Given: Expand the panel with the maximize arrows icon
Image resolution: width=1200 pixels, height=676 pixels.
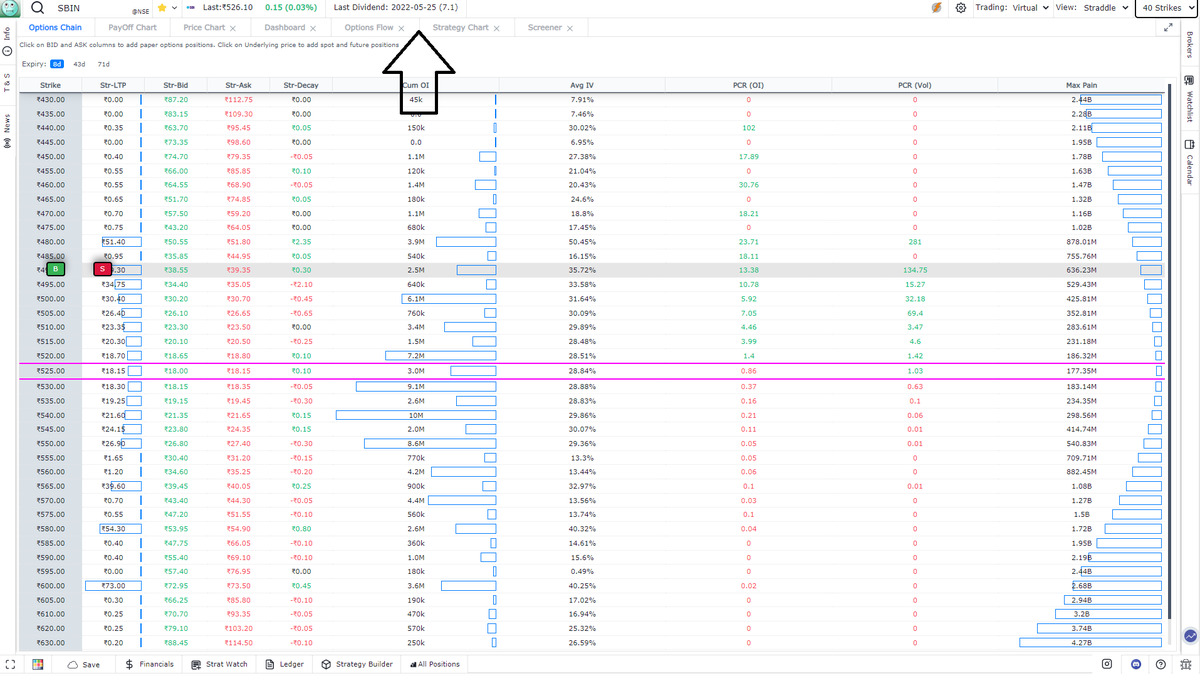Looking at the screenshot, I should click(x=1167, y=28).
